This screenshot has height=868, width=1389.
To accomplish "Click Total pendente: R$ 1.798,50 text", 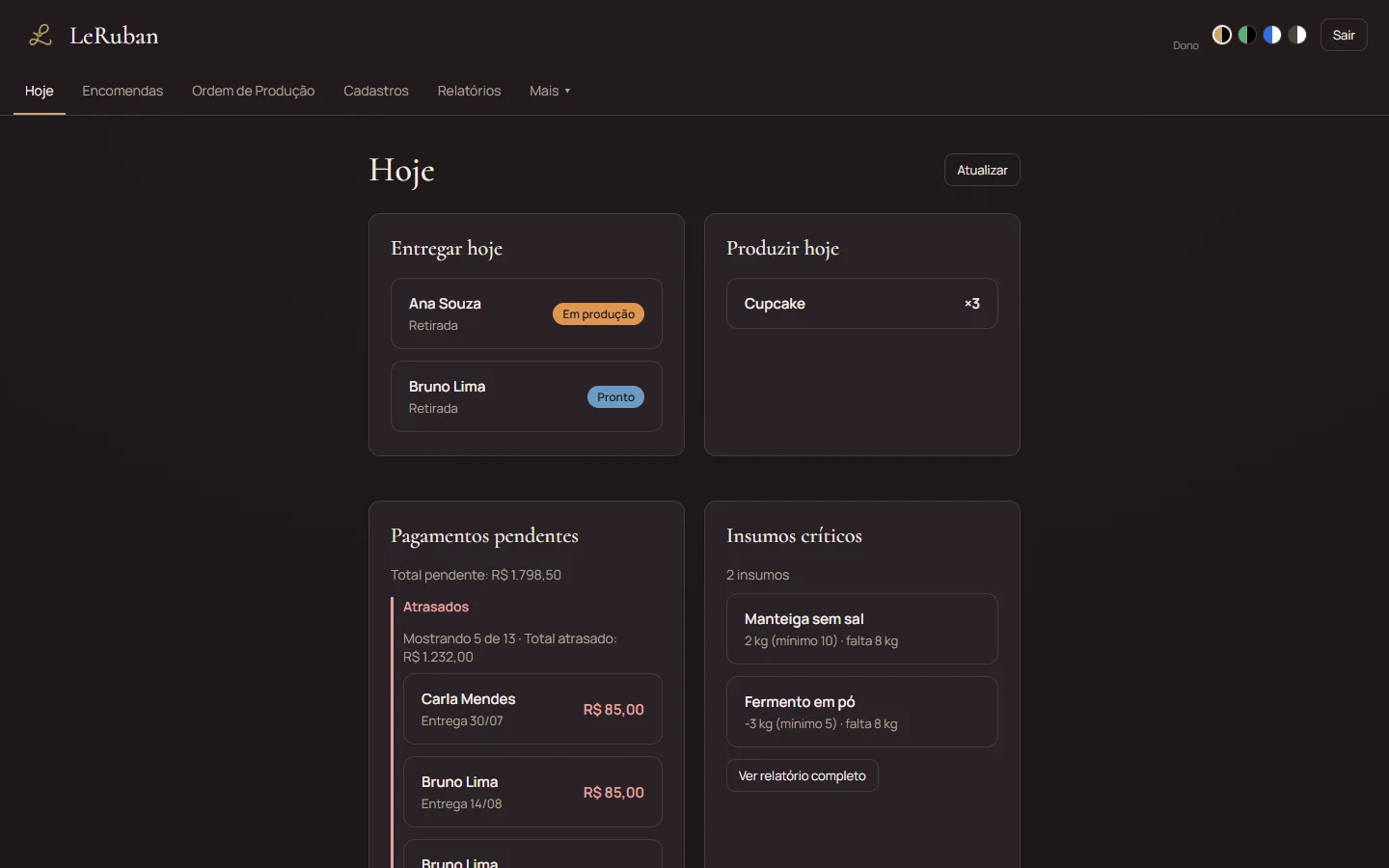I will click(x=476, y=575).
